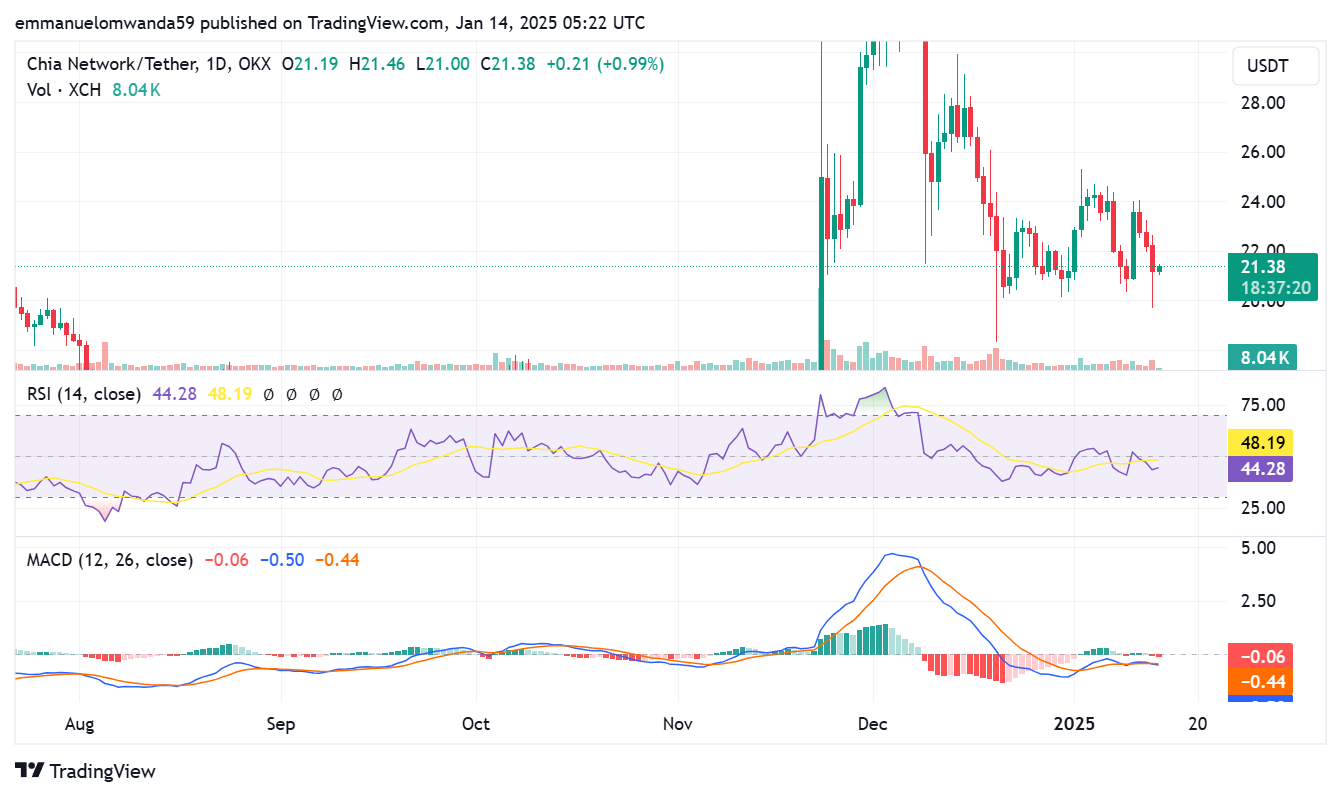
Task: Click the TradingView logo icon
Action: (x=29, y=771)
